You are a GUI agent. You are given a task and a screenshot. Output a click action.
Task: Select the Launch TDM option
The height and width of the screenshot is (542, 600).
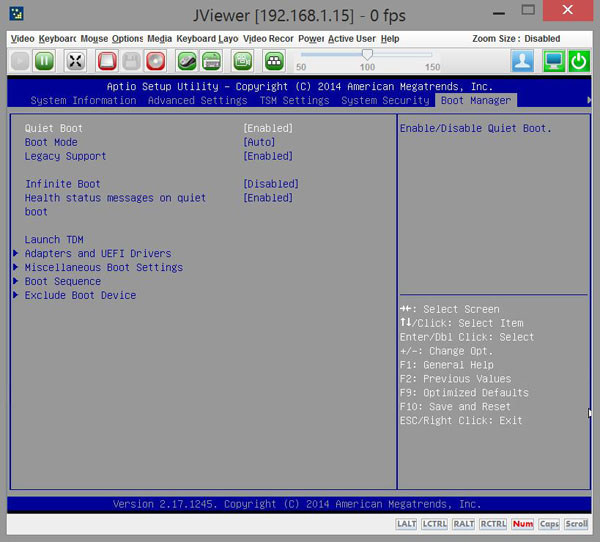(54, 240)
